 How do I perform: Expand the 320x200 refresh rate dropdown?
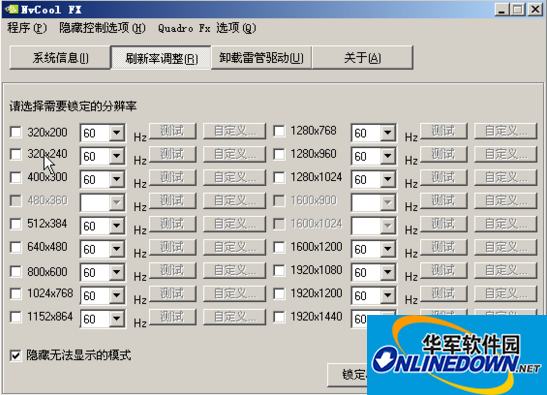pyautogui.click(x=117, y=133)
